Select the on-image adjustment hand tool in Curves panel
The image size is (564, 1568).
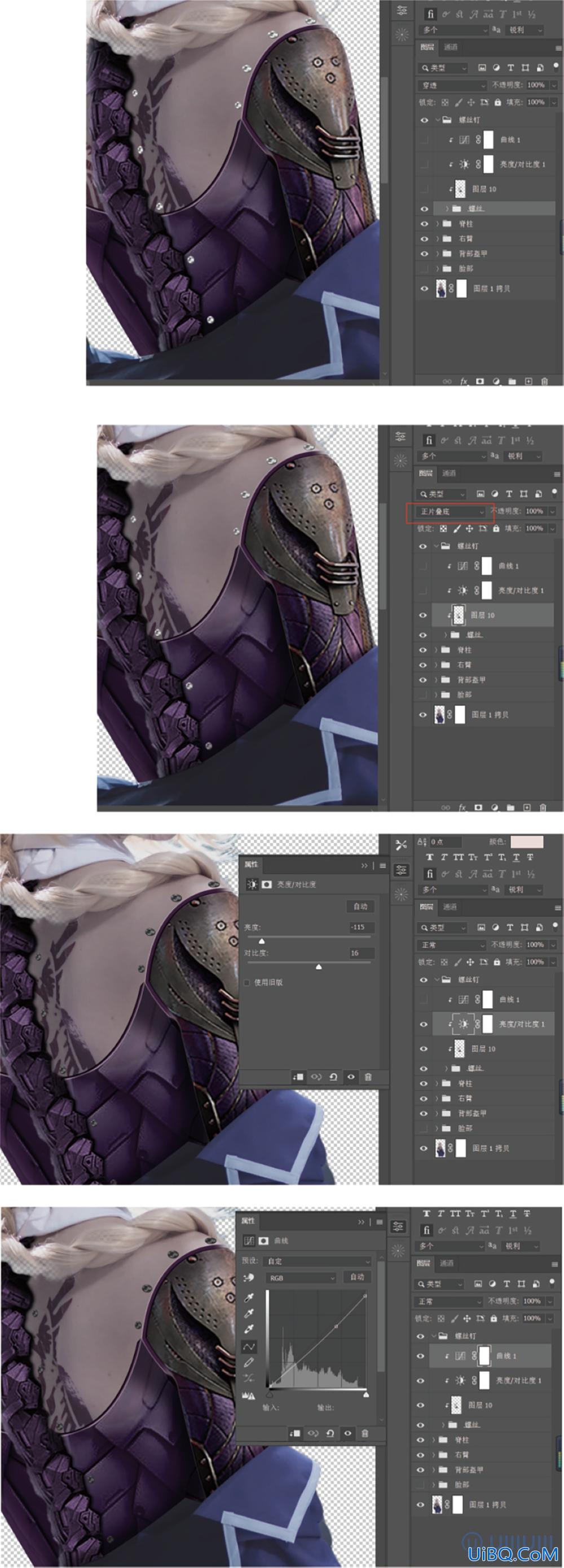tap(249, 1278)
